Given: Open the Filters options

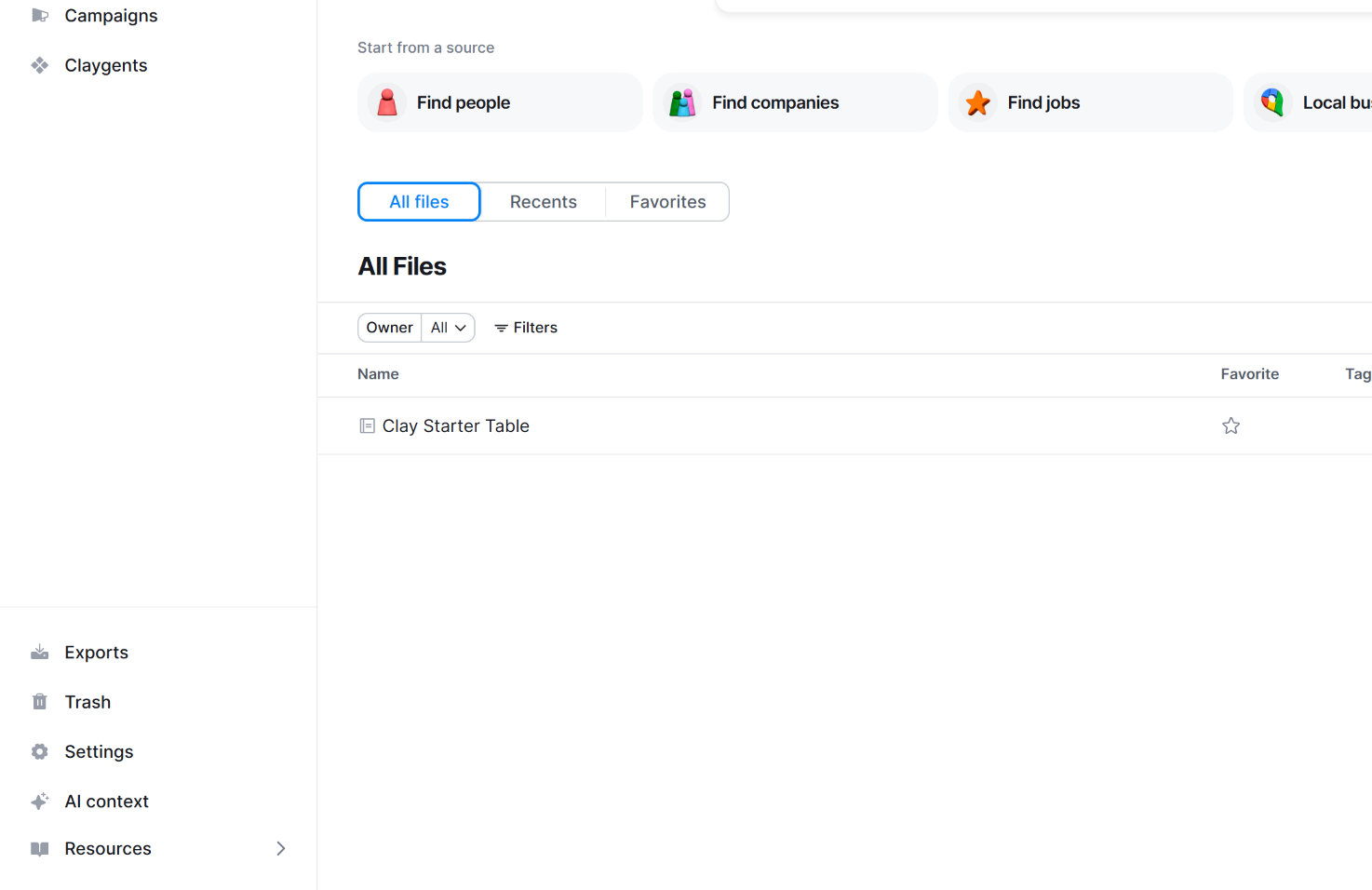Looking at the screenshot, I should point(526,328).
